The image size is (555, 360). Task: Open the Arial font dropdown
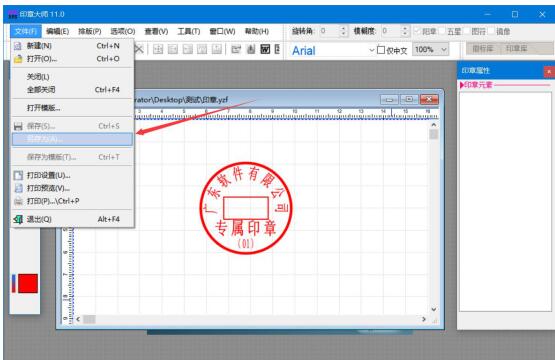(x=372, y=50)
